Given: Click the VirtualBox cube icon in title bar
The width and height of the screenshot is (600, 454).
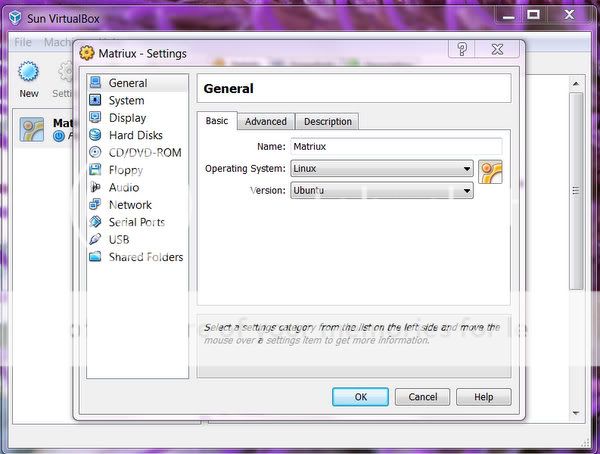Looking at the screenshot, I should coord(15,18).
